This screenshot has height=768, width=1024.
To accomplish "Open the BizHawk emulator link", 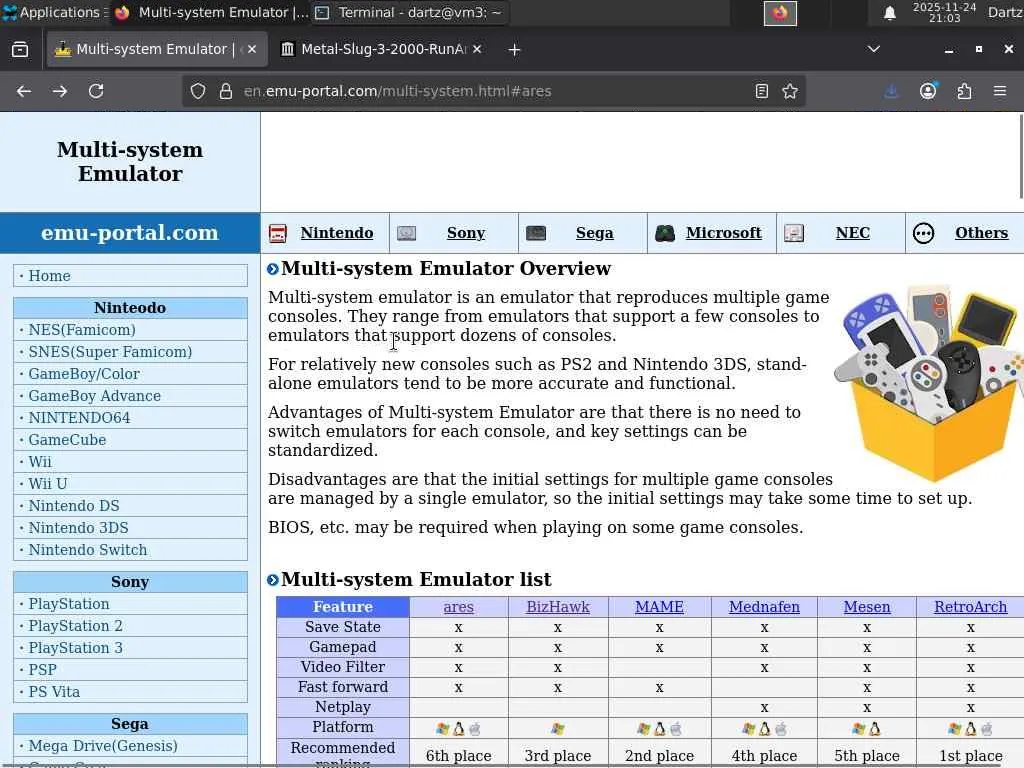I will coord(558,607).
